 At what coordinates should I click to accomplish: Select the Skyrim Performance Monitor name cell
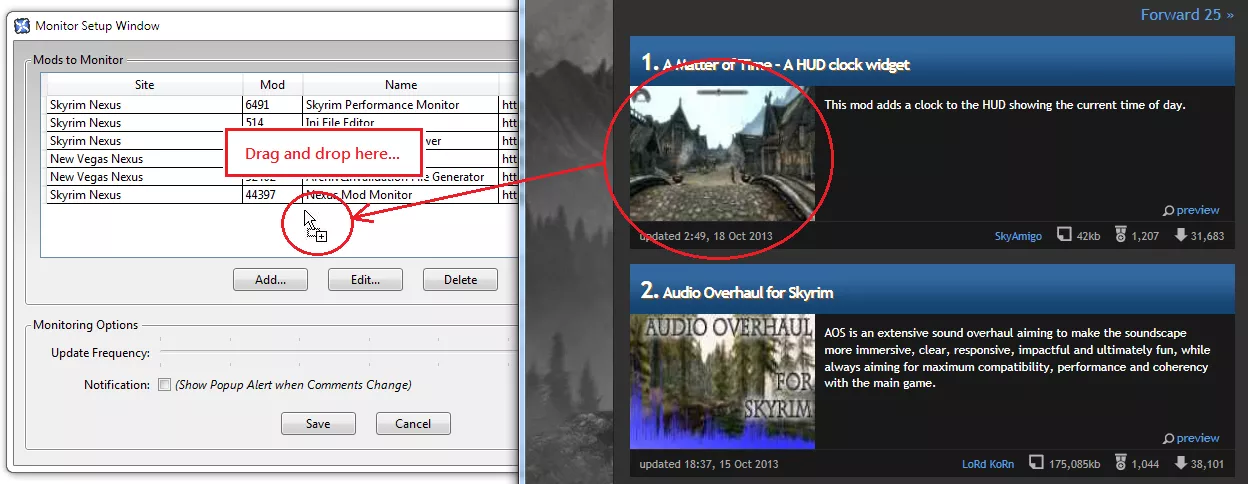(400, 105)
